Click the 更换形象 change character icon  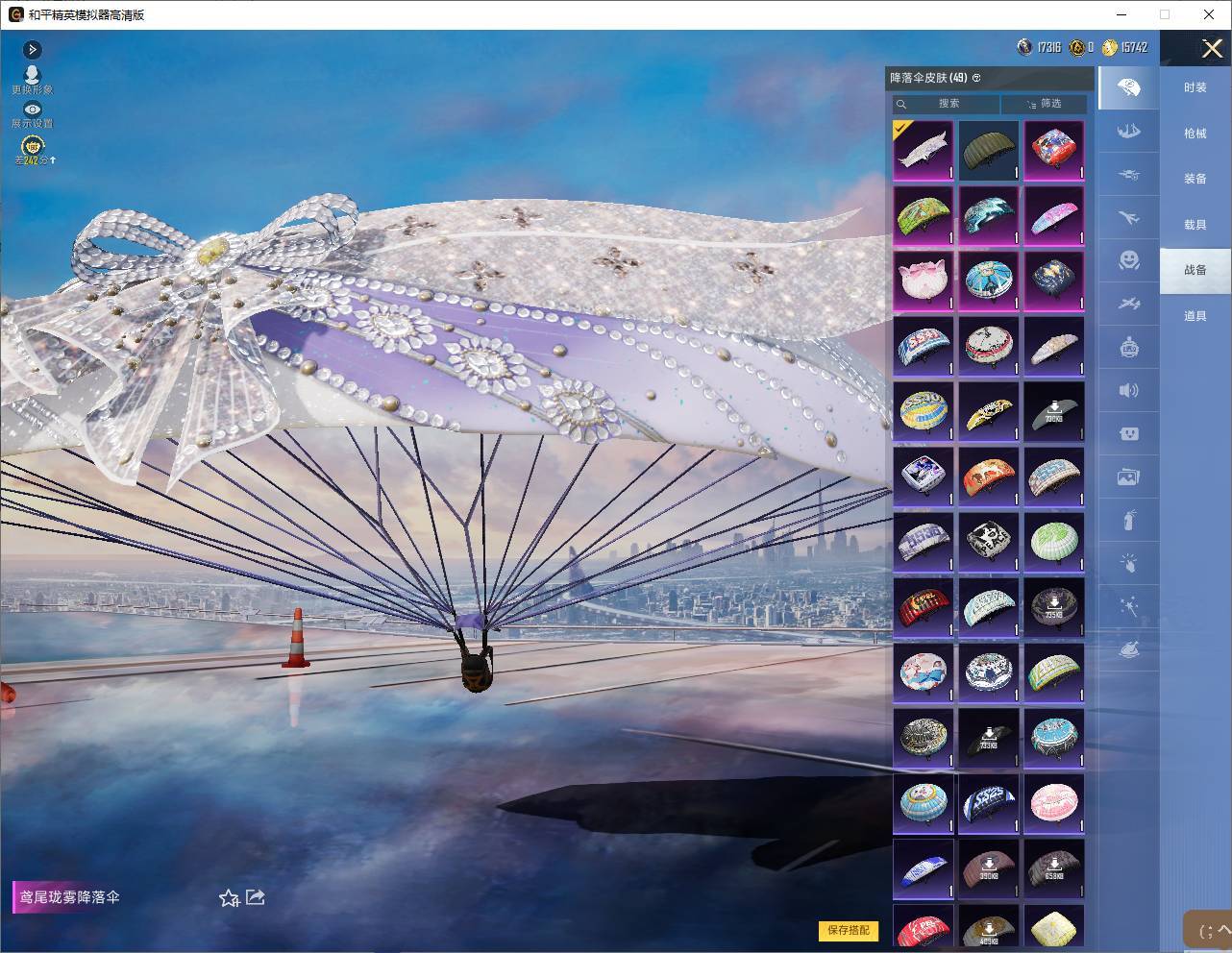click(32, 74)
